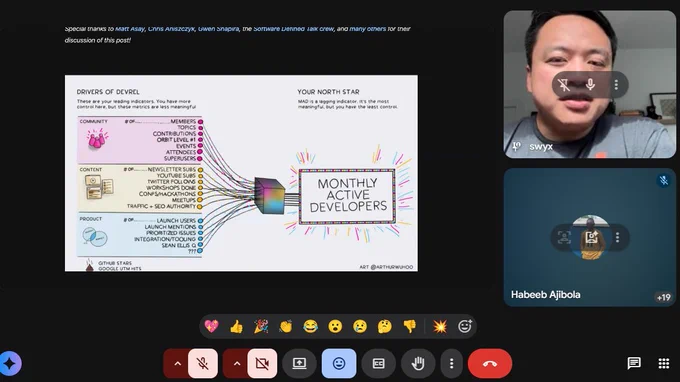Send the thinking face reaction
Viewport: 680px width, 382px height.
(x=384, y=326)
